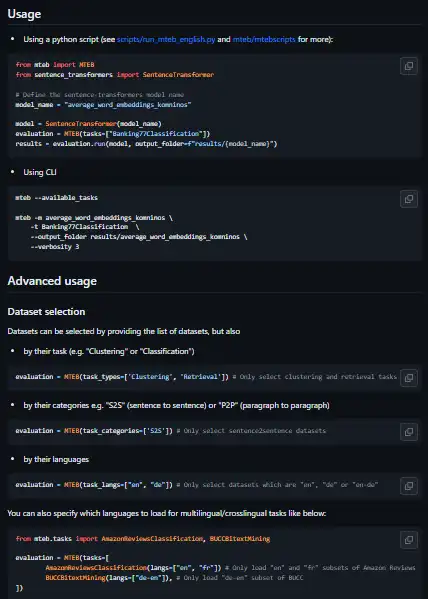Click 'evaluation = MTEB(tasks=["Banking77Classification"])' line
Image resolution: width=428 pixels, height=599 pixels.
coord(113,134)
